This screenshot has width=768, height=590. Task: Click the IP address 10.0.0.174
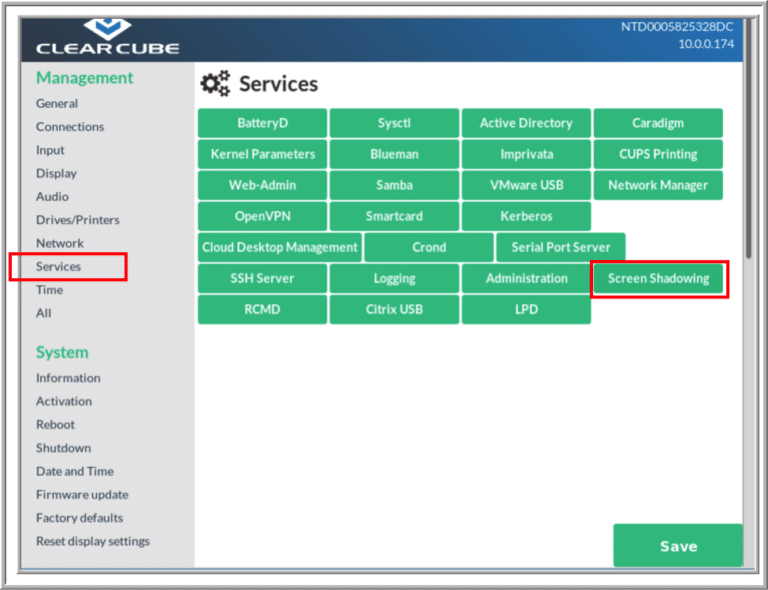[706, 44]
